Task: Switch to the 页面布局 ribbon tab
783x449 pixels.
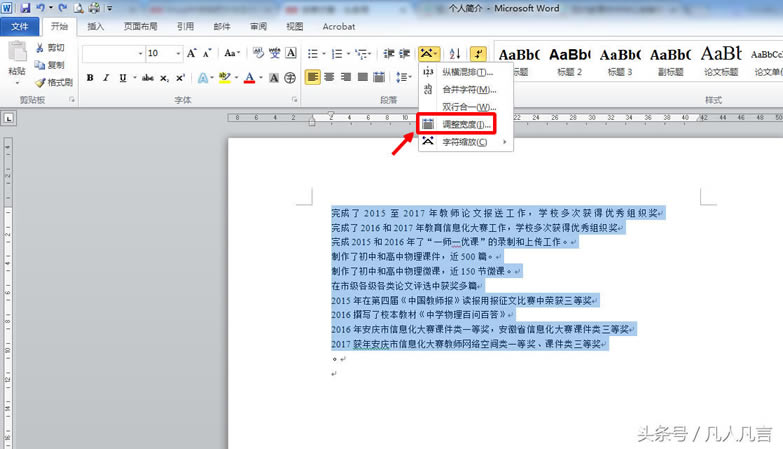Action: (x=139, y=27)
